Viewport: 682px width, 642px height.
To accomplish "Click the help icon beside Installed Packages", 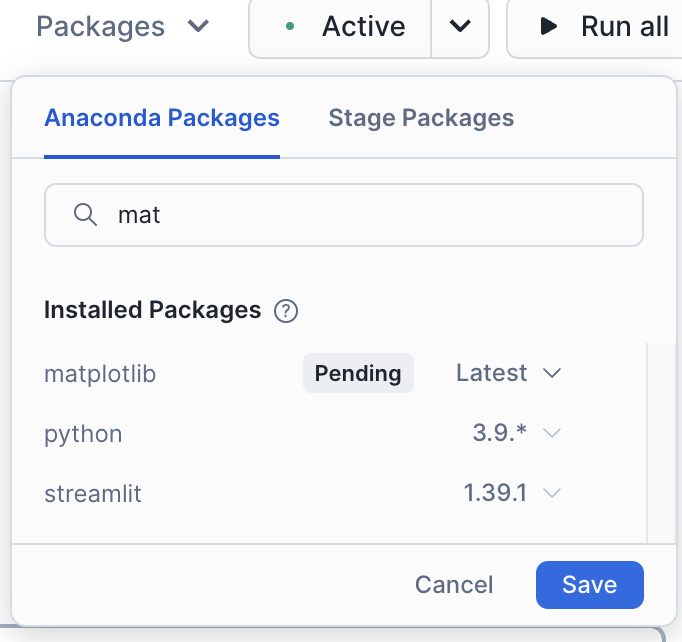I will coord(286,311).
